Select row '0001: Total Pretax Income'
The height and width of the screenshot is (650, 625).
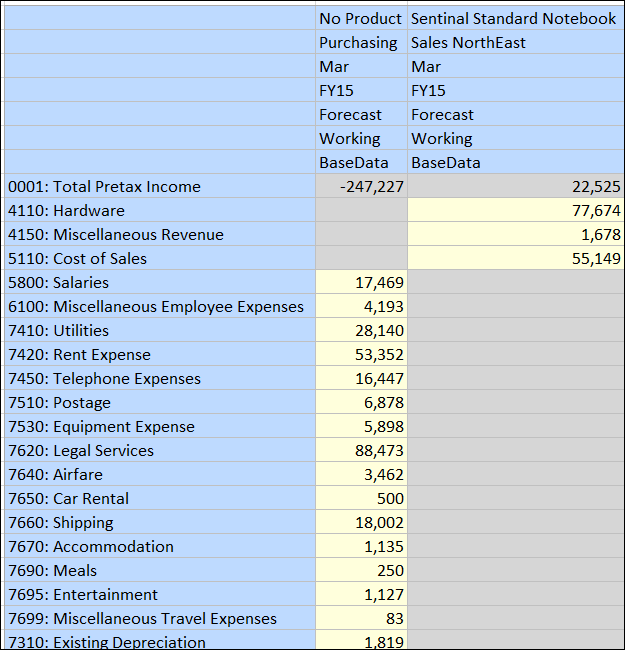tap(160, 187)
